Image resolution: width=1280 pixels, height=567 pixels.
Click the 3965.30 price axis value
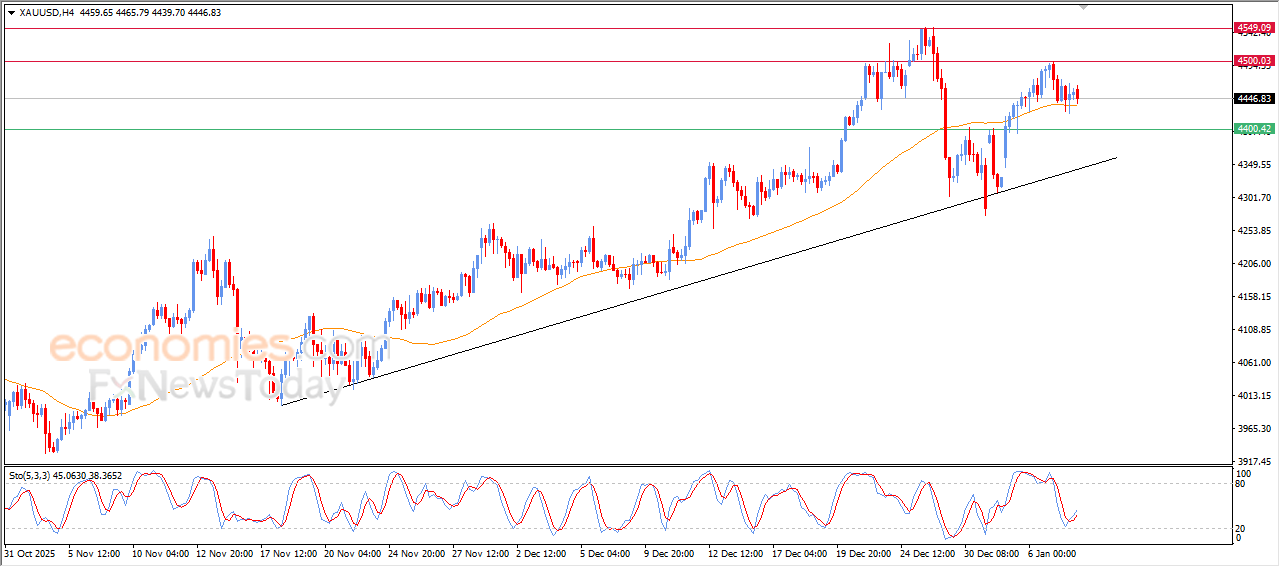tap(1253, 429)
